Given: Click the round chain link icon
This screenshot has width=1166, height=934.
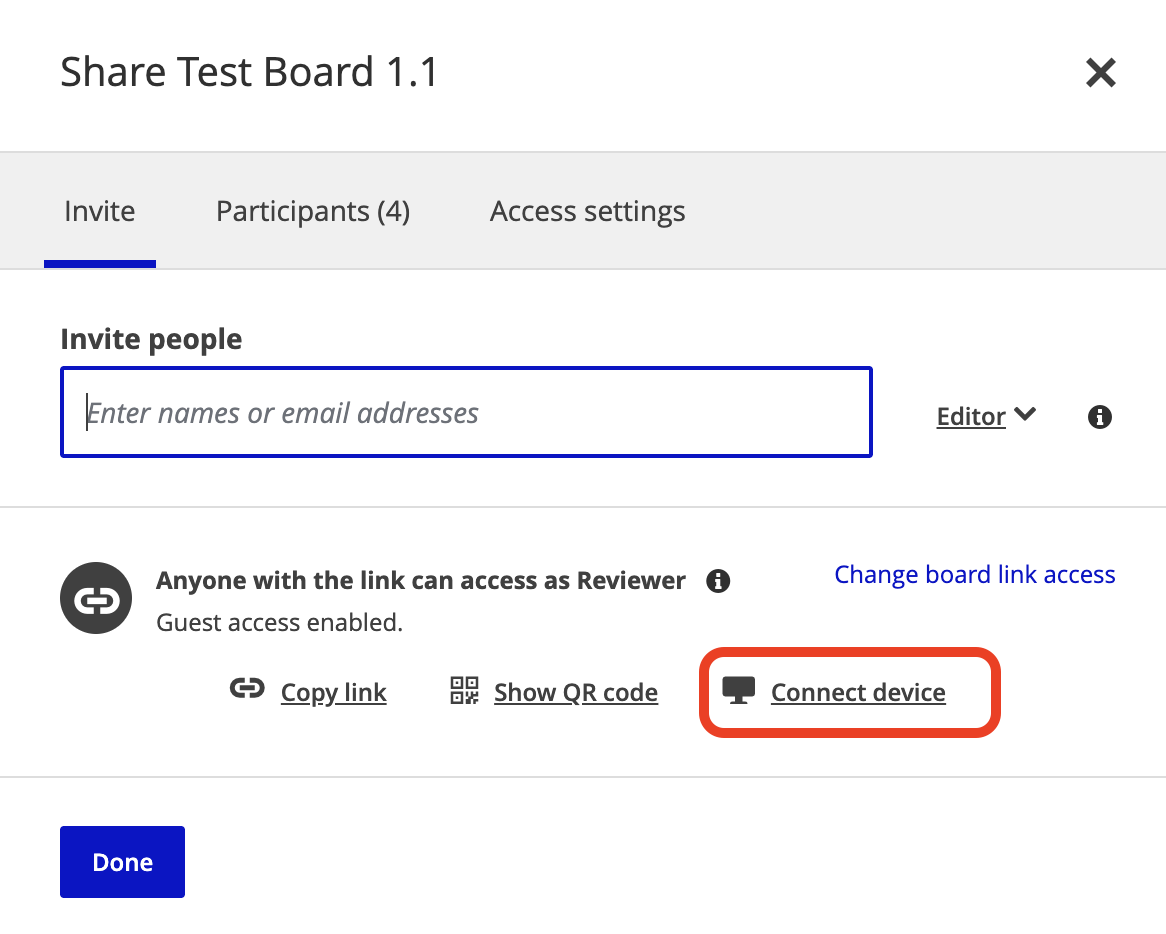Looking at the screenshot, I should (95, 598).
